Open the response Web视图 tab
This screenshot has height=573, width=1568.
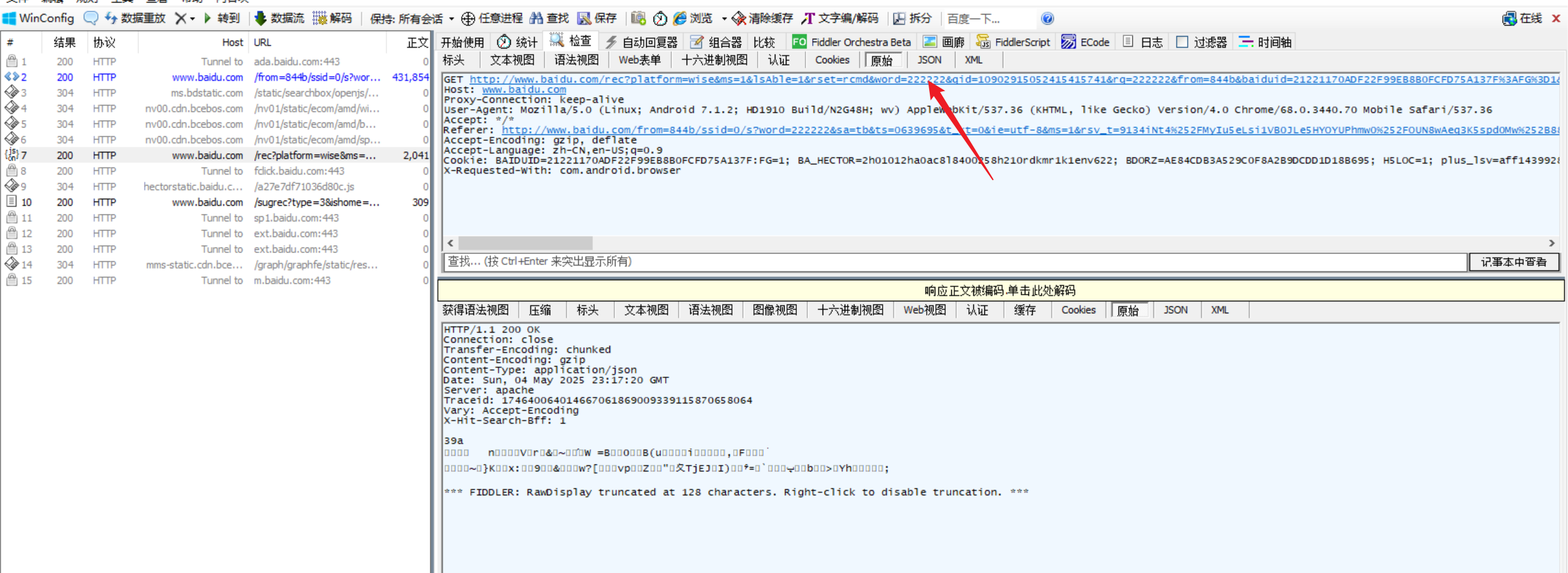click(925, 310)
